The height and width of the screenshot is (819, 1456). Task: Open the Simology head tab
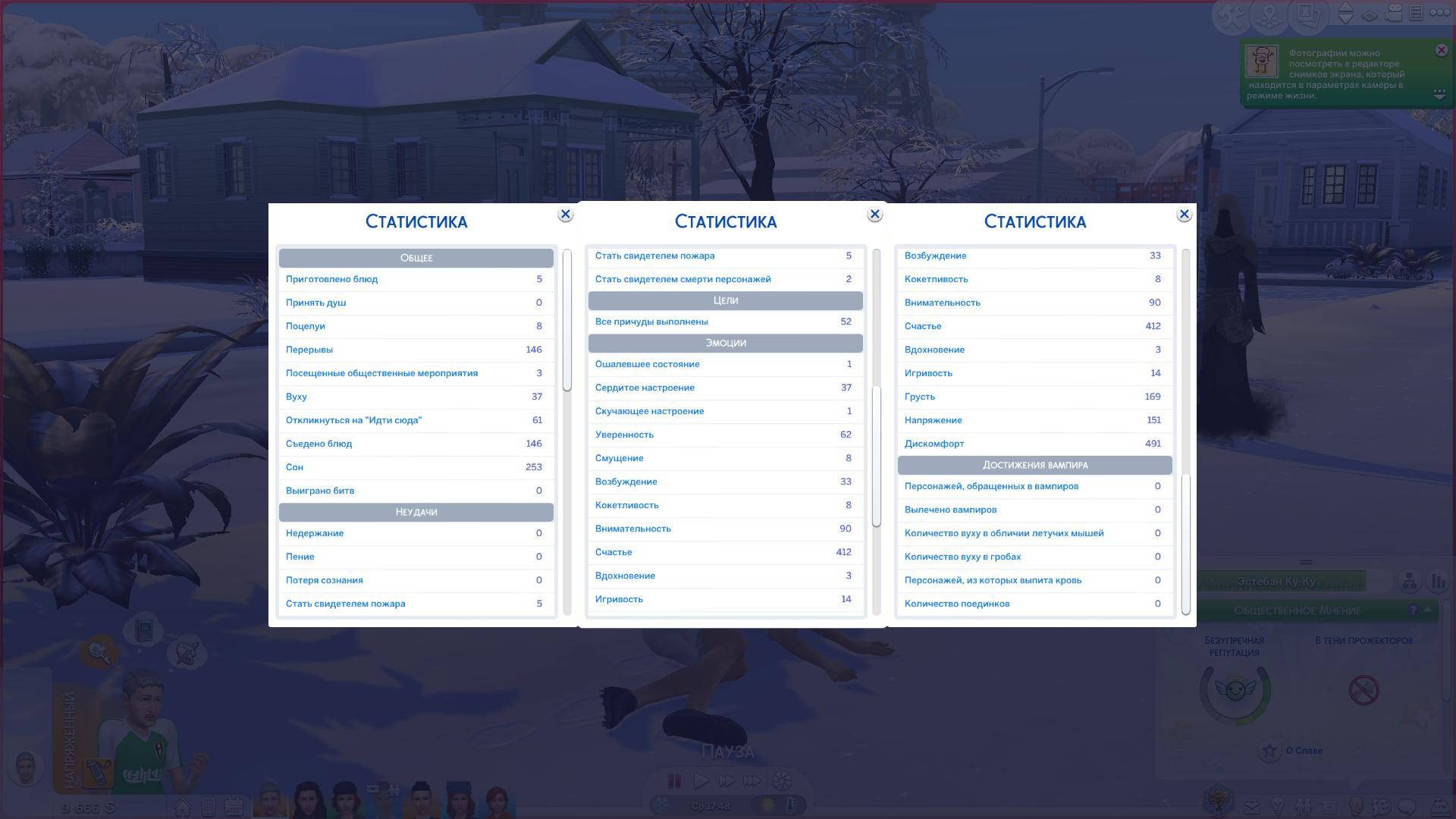[1356, 807]
